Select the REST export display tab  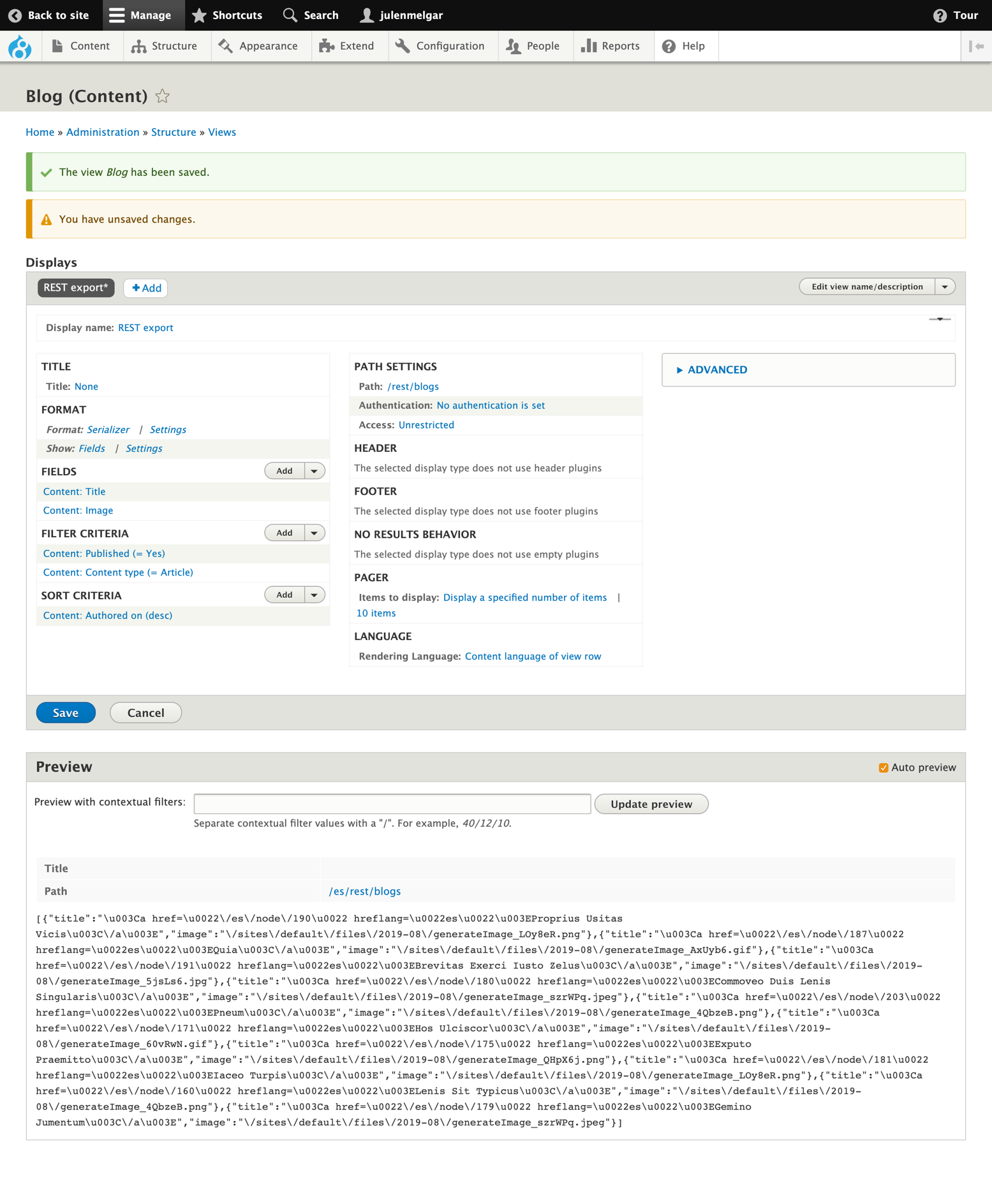(x=76, y=288)
